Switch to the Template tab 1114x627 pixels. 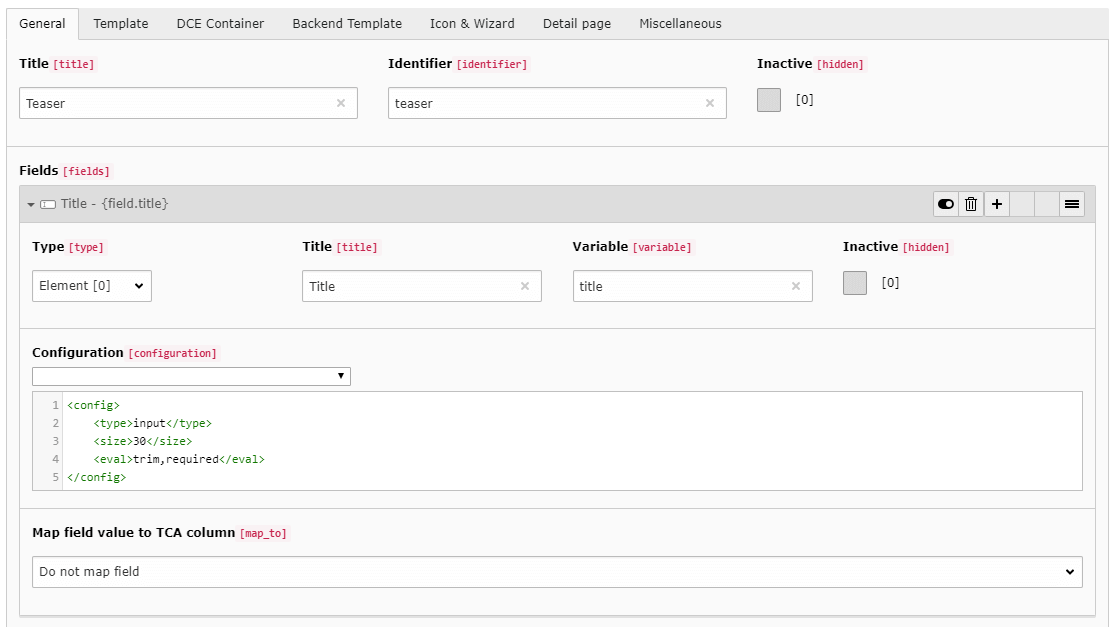[120, 23]
